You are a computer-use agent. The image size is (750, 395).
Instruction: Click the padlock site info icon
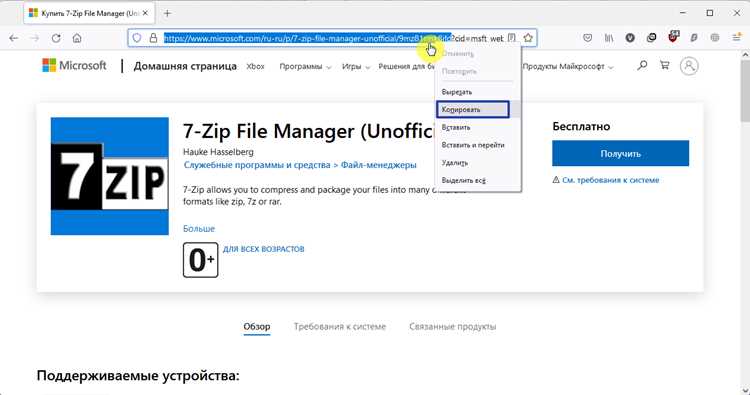click(x=153, y=38)
